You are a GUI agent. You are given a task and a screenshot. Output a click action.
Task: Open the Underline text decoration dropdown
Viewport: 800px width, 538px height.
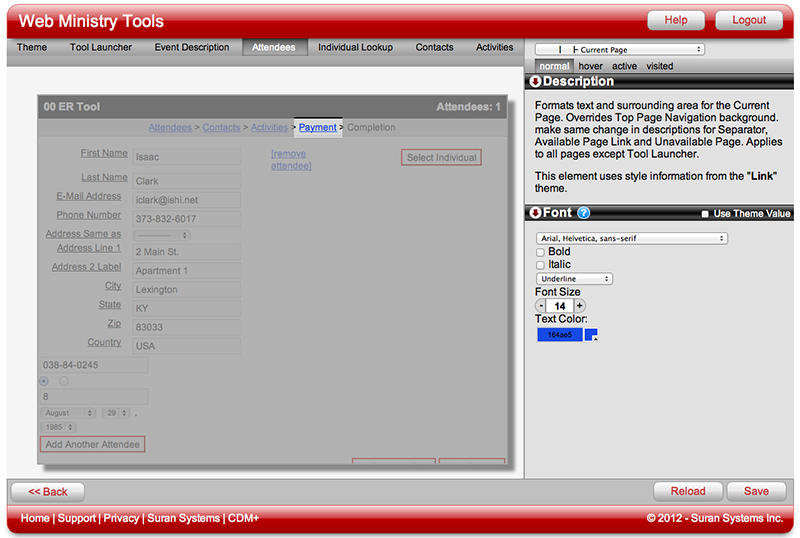tap(574, 279)
